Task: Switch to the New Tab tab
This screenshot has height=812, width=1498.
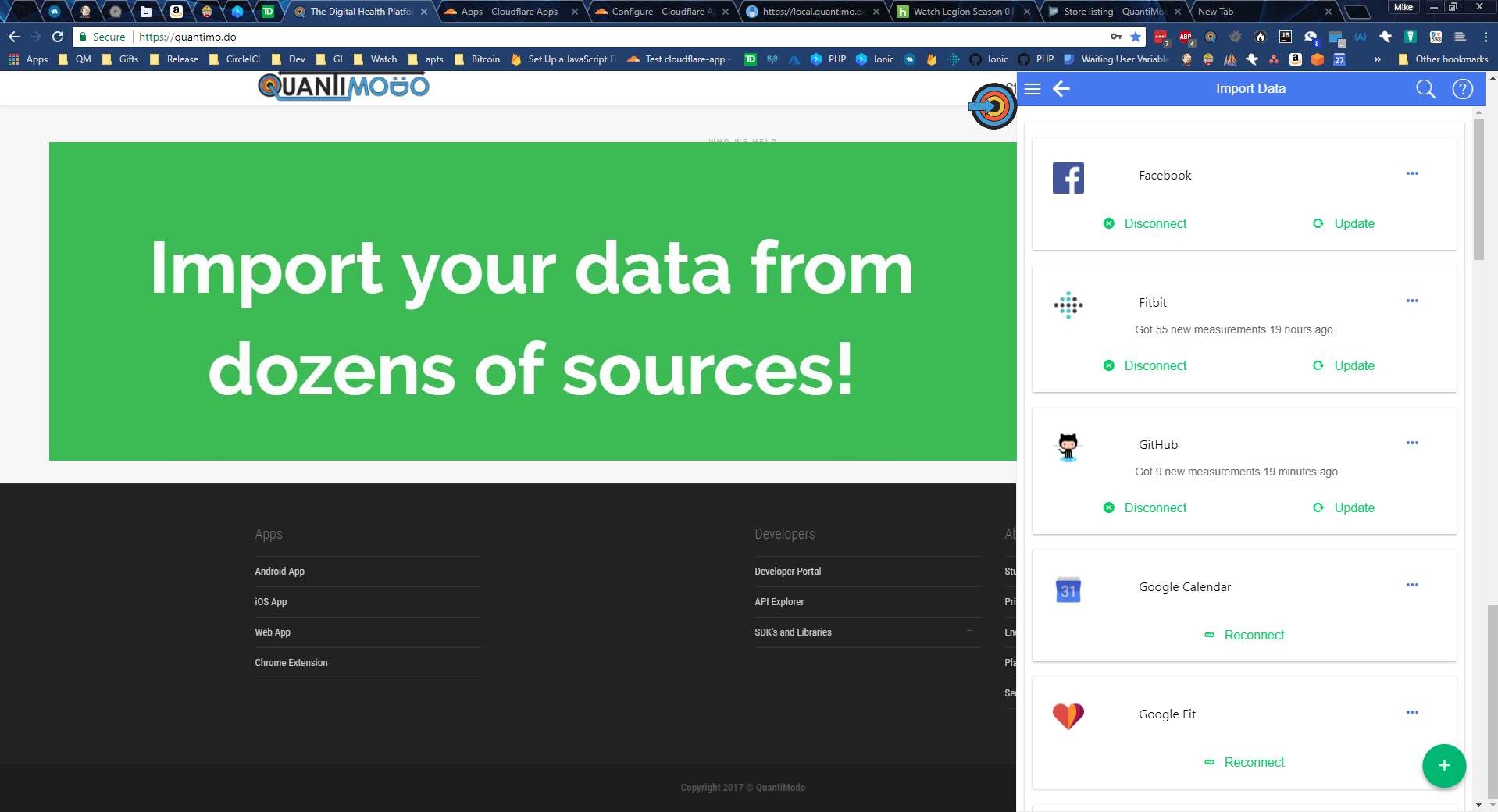Action: [1265, 12]
